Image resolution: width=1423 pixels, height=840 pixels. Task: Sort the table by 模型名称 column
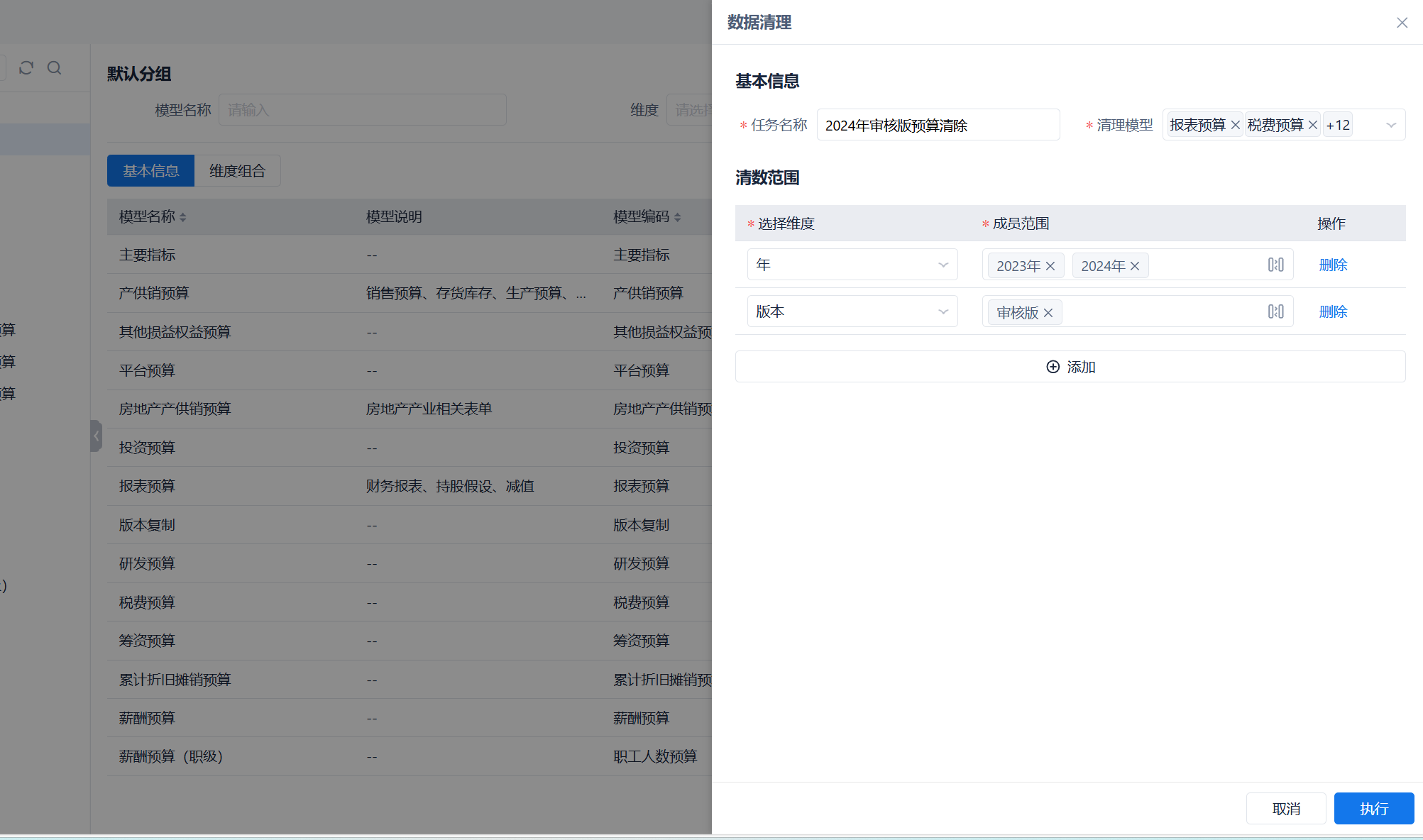(x=183, y=217)
